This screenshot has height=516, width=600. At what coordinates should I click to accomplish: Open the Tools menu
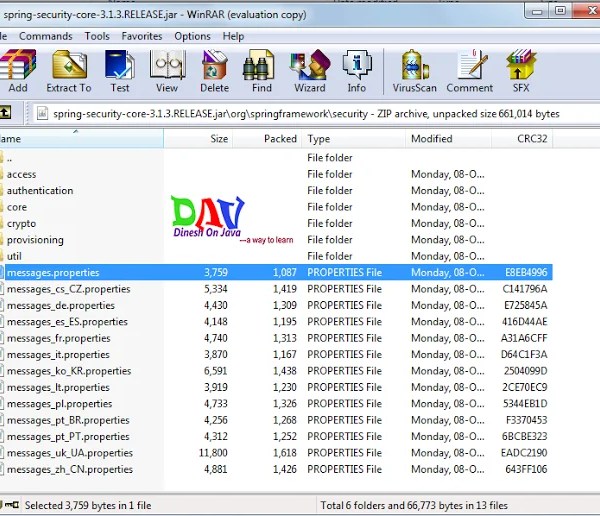point(97,36)
